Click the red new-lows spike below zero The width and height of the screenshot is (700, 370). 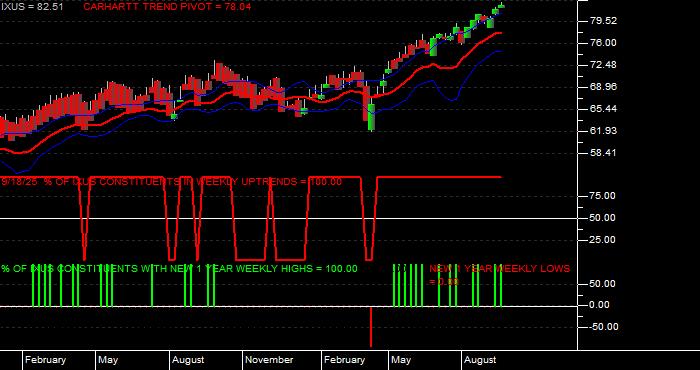371,327
